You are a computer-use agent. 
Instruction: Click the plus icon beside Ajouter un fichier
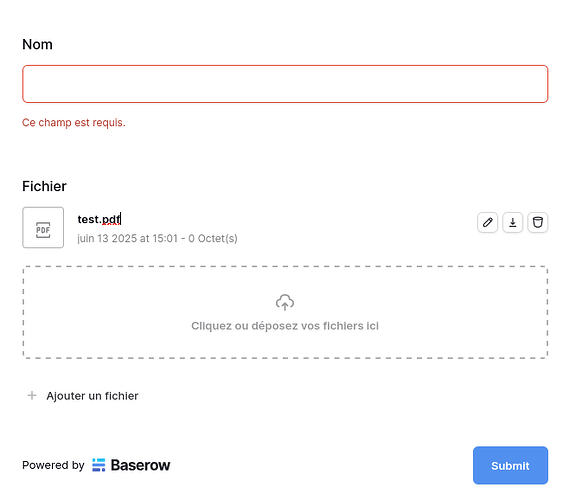click(x=32, y=396)
